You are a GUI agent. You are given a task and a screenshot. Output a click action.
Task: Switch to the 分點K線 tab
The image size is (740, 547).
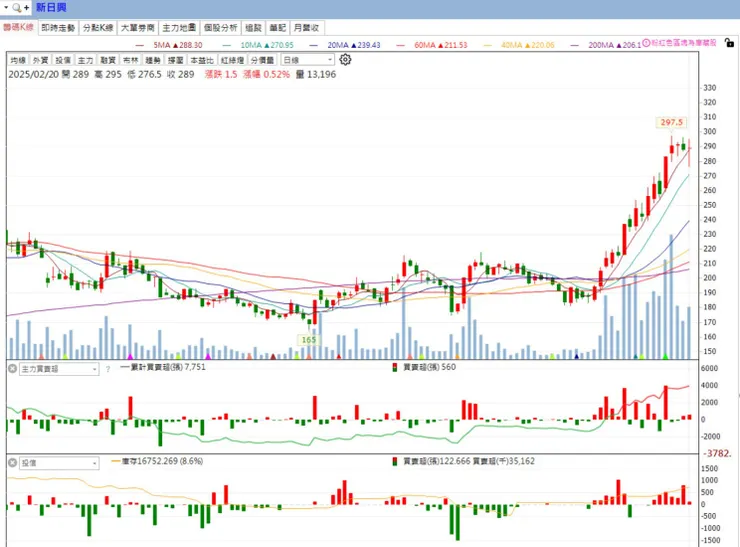pyautogui.click(x=98, y=28)
